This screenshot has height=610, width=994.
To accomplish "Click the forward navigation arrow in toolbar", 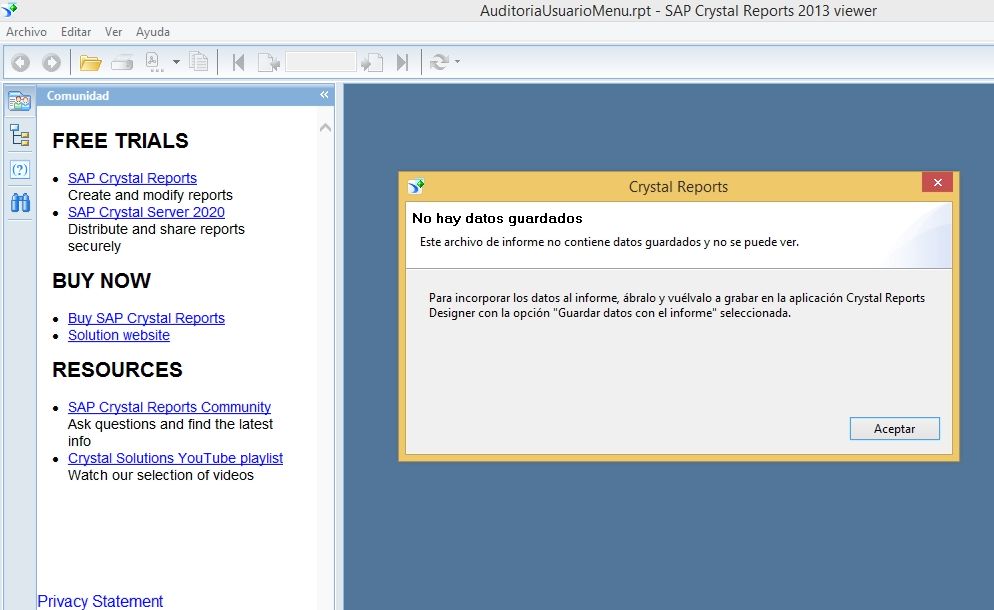I will (51, 62).
